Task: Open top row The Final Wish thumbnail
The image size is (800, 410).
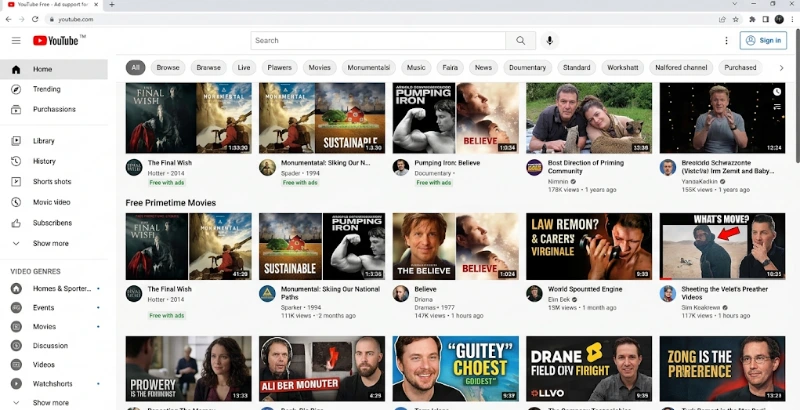Action: (188, 118)
